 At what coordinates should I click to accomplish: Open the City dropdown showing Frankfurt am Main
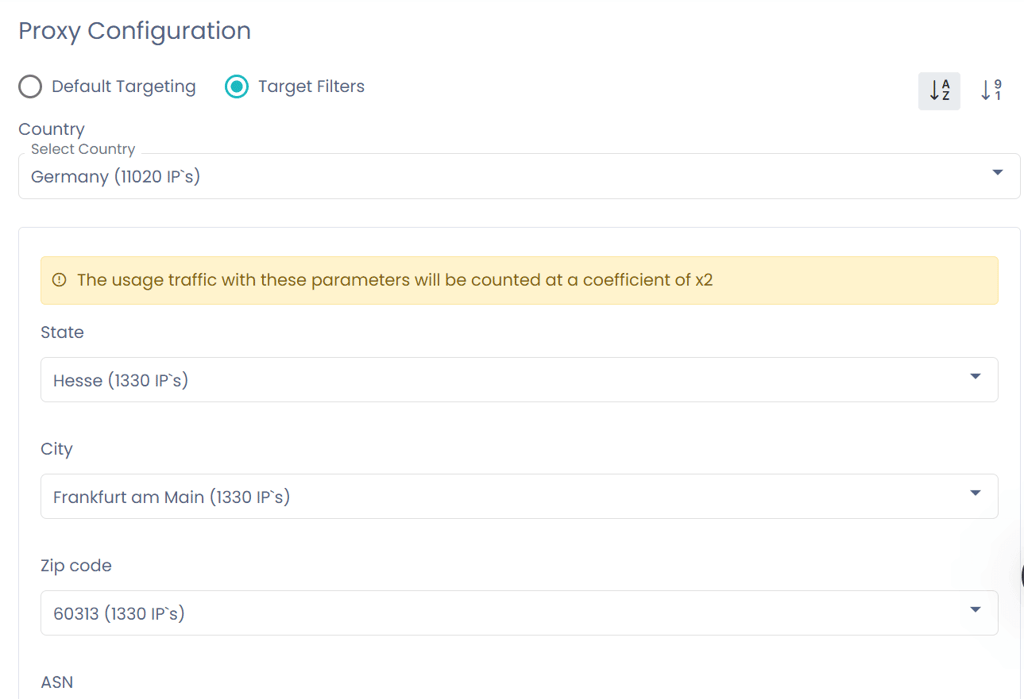(x=519, y=496)
